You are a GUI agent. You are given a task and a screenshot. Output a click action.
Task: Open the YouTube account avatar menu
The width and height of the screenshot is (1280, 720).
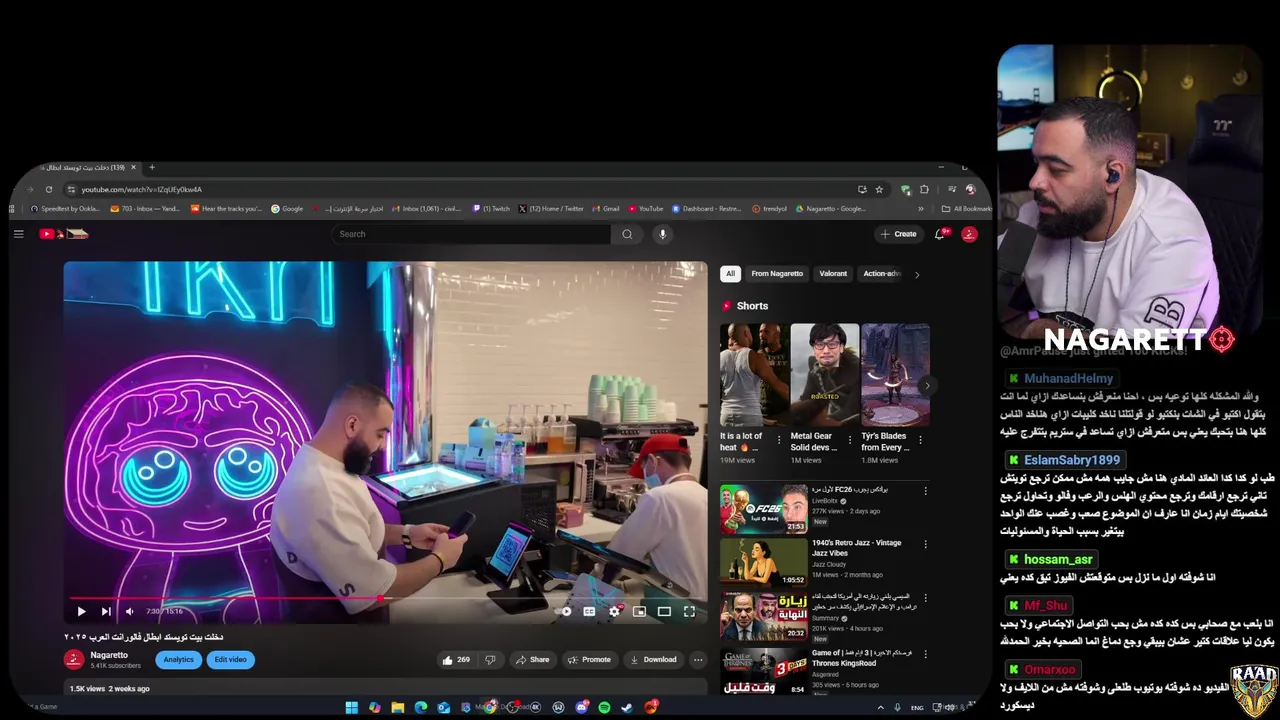point(969,234)
